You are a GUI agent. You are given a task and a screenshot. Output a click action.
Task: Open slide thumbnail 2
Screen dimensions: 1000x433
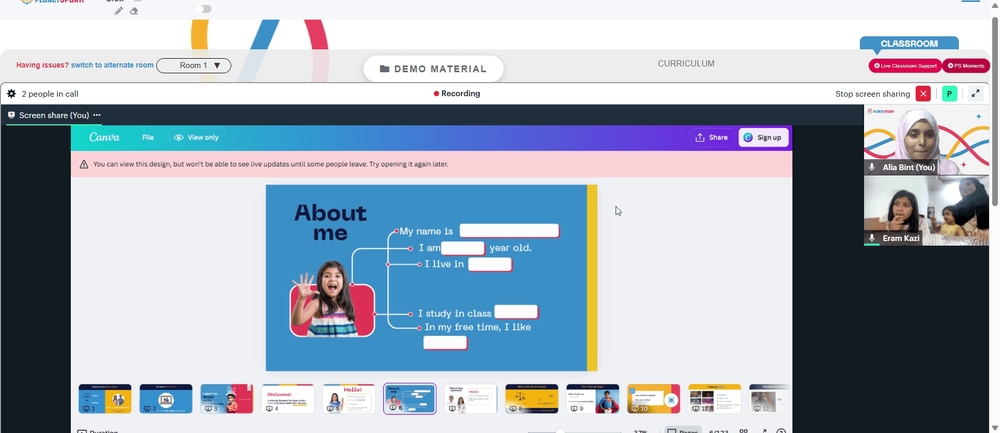pyautogui.click(x=166, y=399)
